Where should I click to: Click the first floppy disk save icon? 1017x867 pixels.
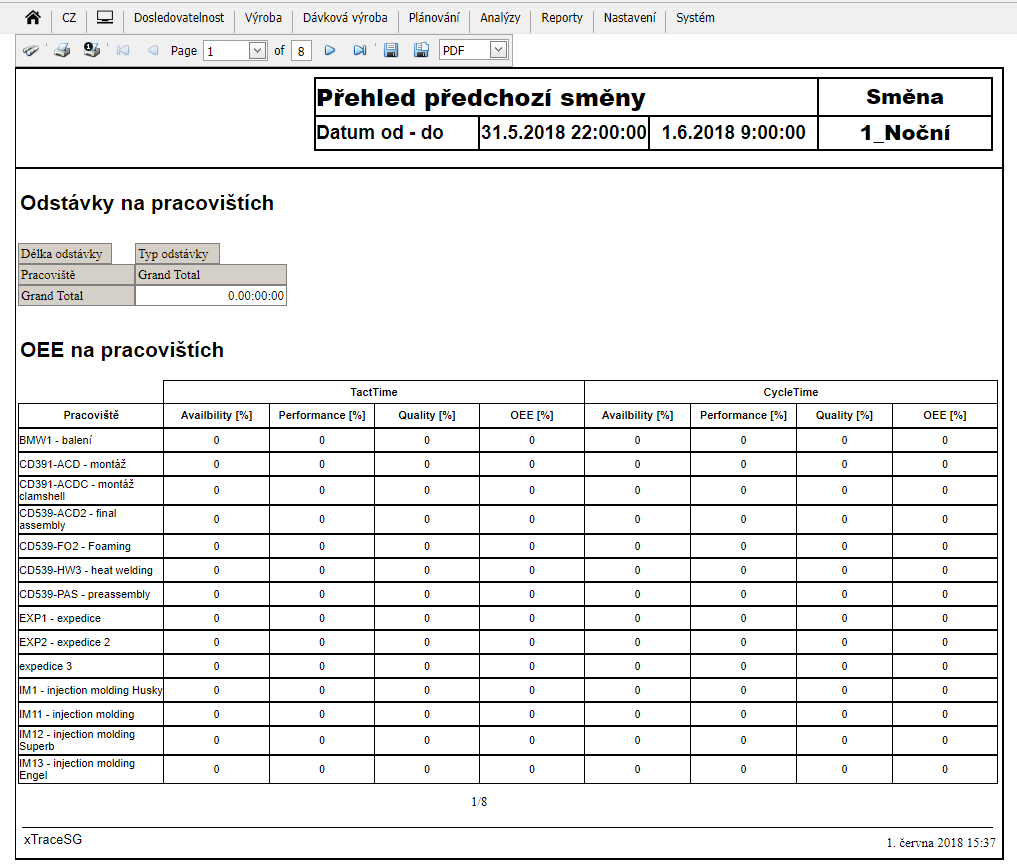(391, 50)
